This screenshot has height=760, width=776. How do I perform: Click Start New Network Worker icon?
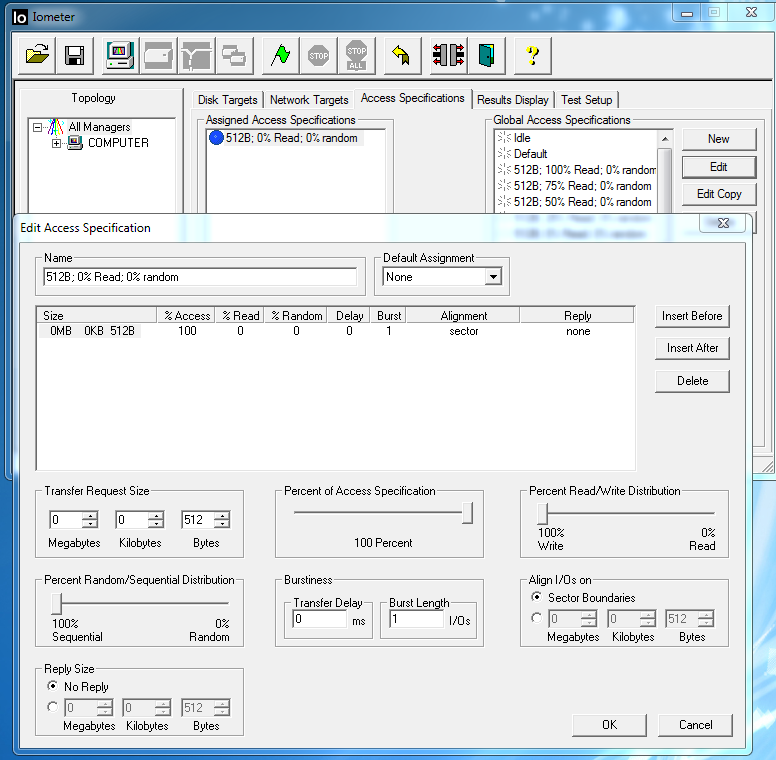[196, 55]
